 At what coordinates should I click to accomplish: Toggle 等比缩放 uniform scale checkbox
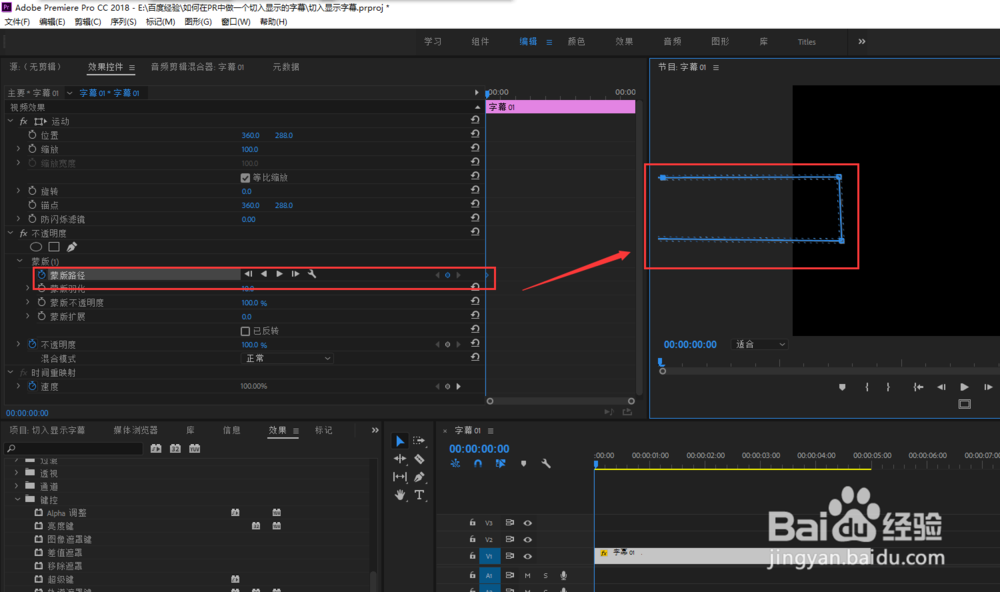coord(246,177)
